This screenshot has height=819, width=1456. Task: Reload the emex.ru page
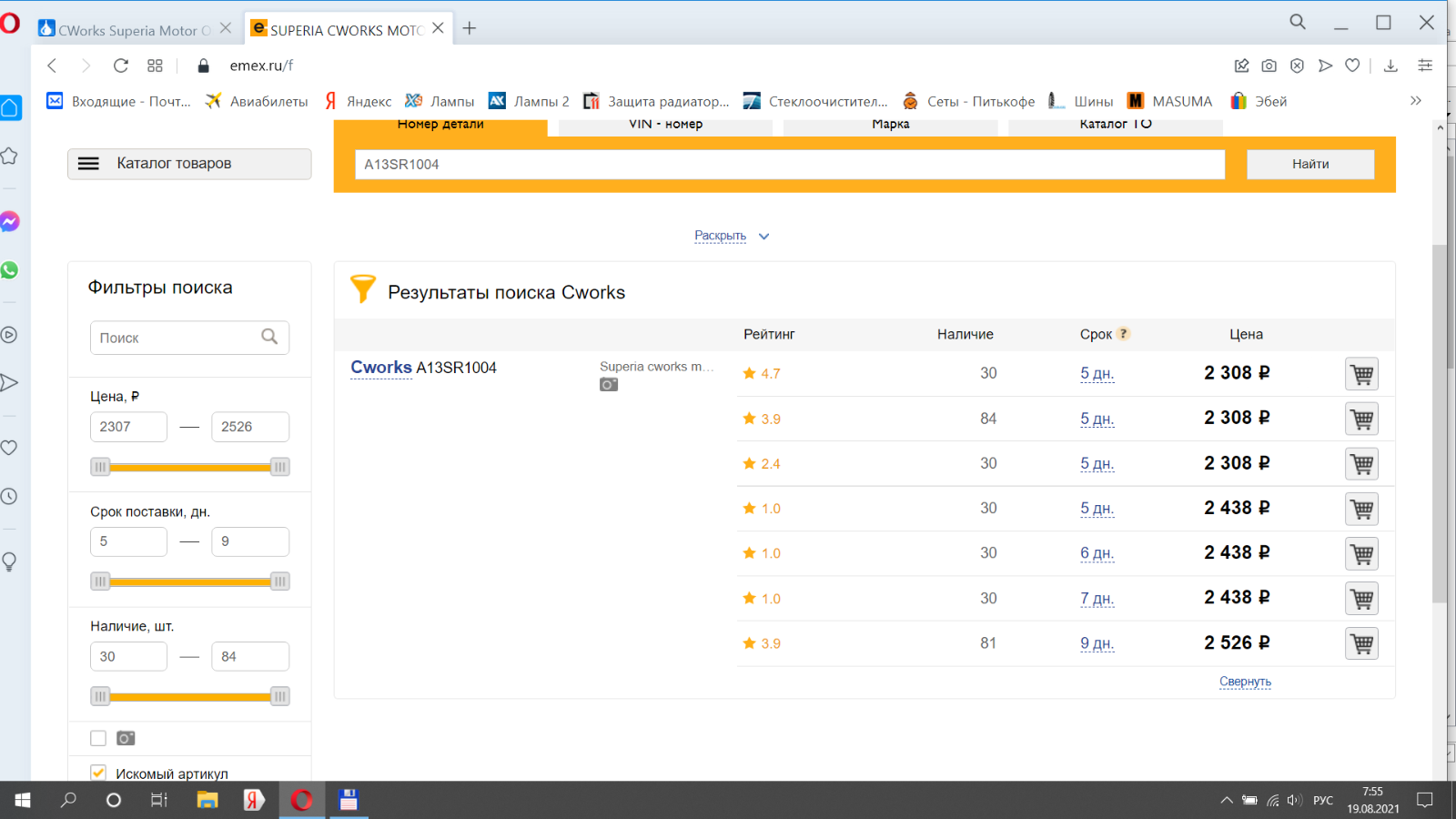120,66
